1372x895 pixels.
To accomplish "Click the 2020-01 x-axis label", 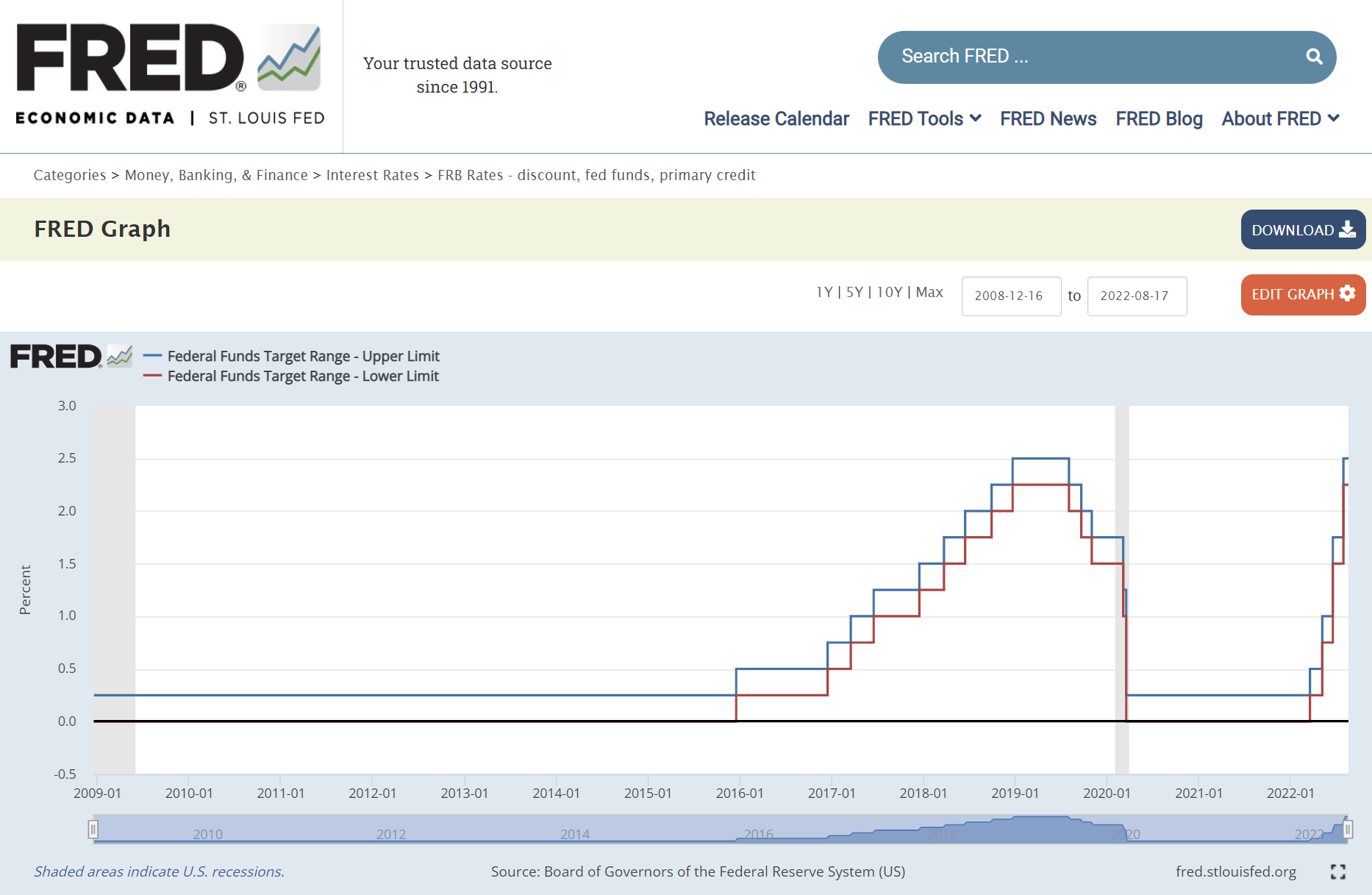I will (x=1107, y=794).
